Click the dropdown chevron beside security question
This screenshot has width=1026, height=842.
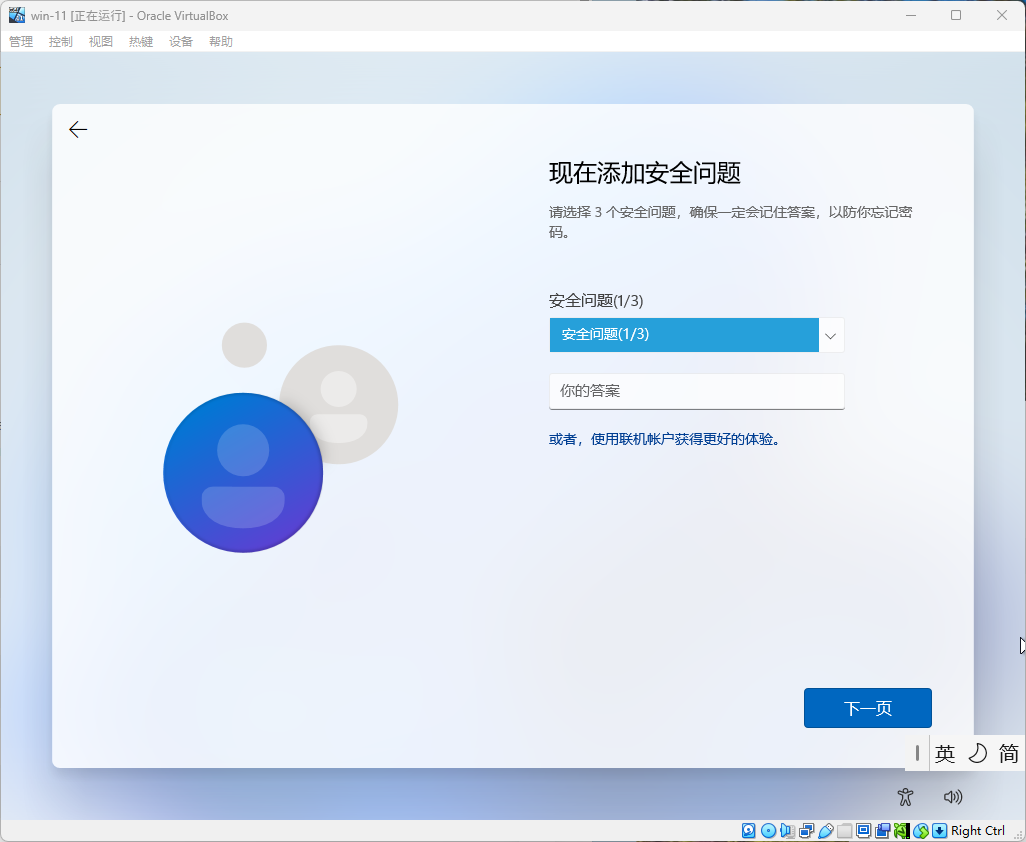tap(831, 336)
